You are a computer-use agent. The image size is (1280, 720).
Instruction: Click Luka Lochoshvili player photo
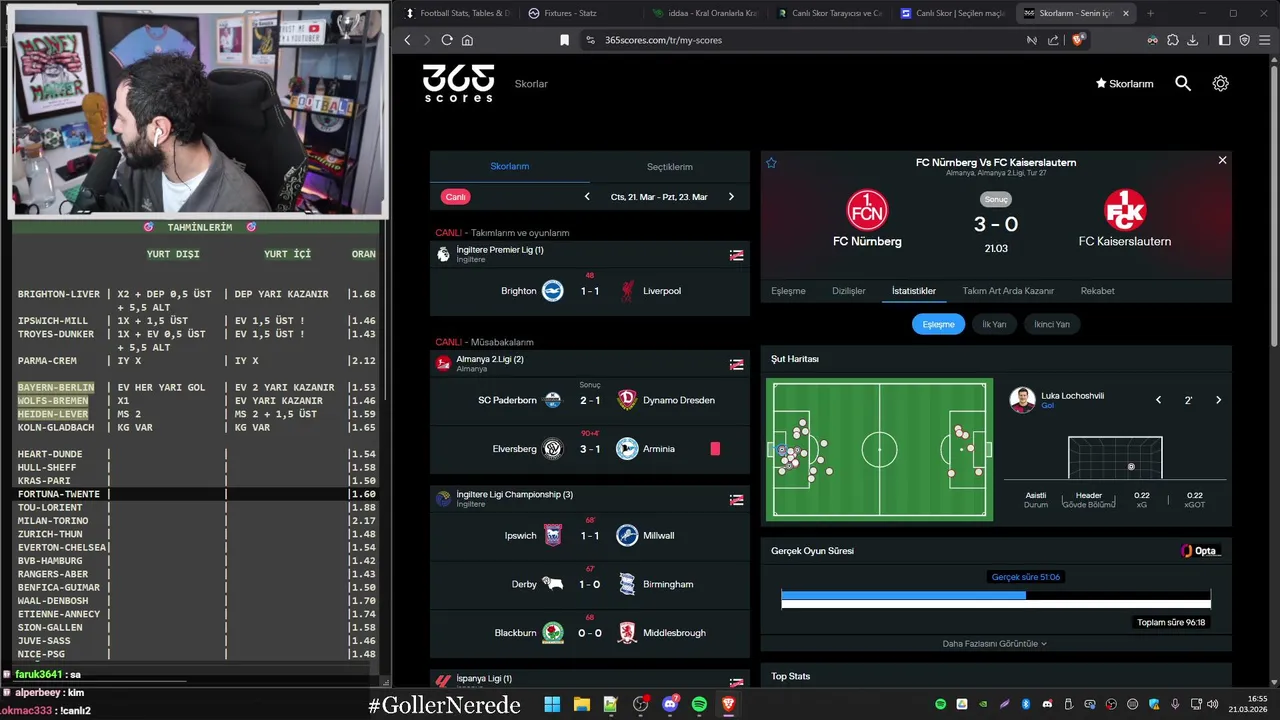[1022, 400]
